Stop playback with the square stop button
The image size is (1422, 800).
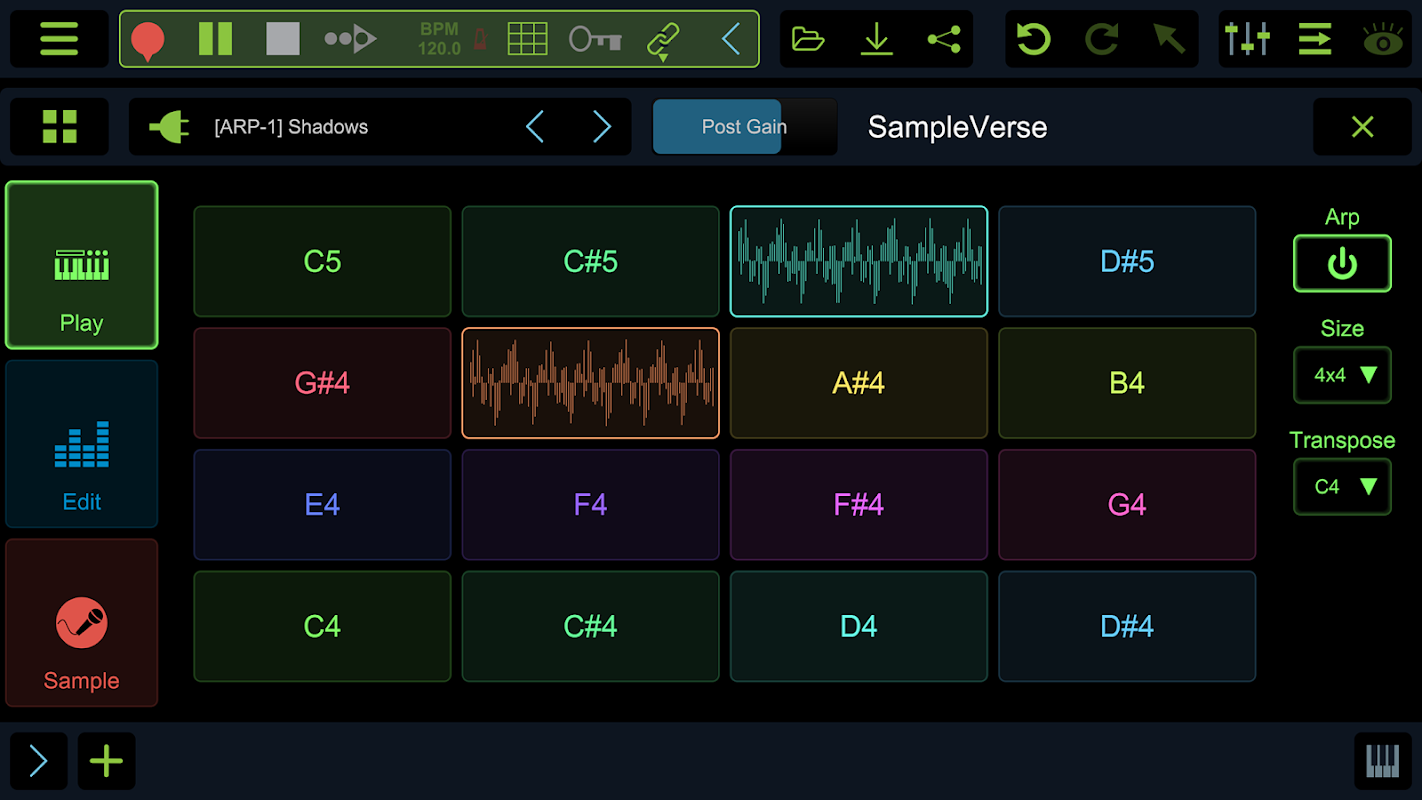point(283,39)
